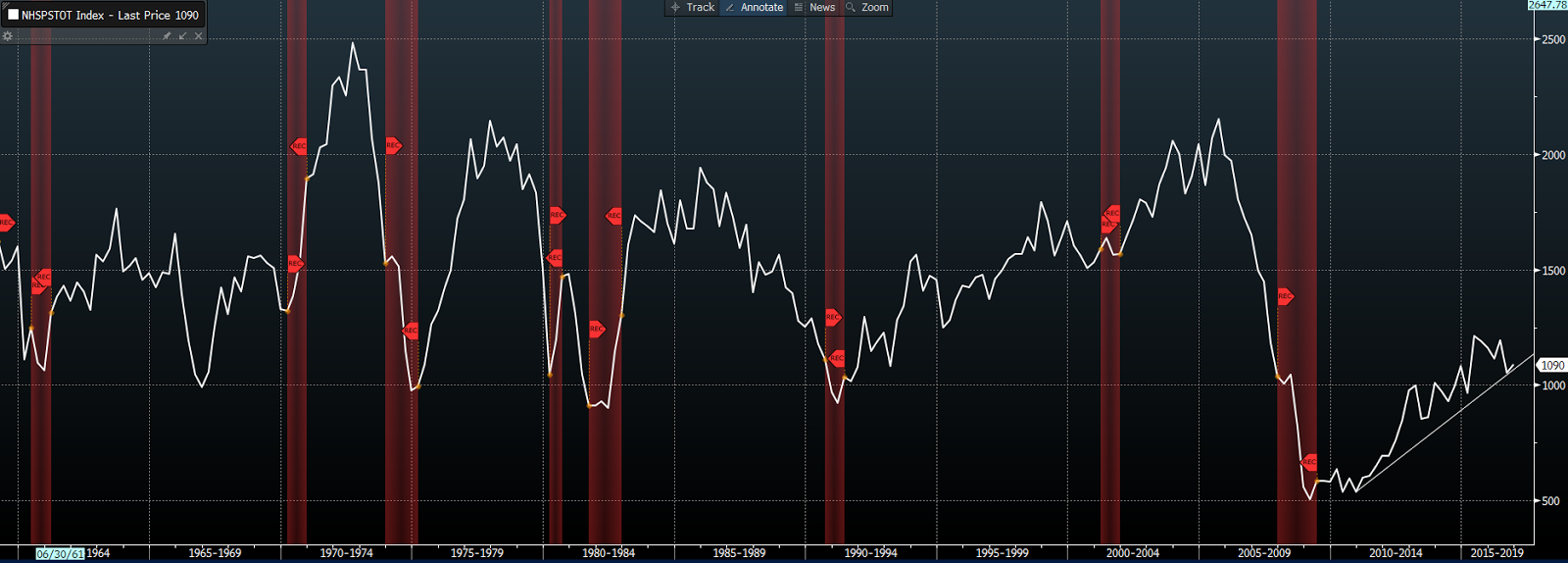Click the 2647.78 axis maximum value
The width and height of the screenshot is (1568, 563).
[x=1547, y=5]
